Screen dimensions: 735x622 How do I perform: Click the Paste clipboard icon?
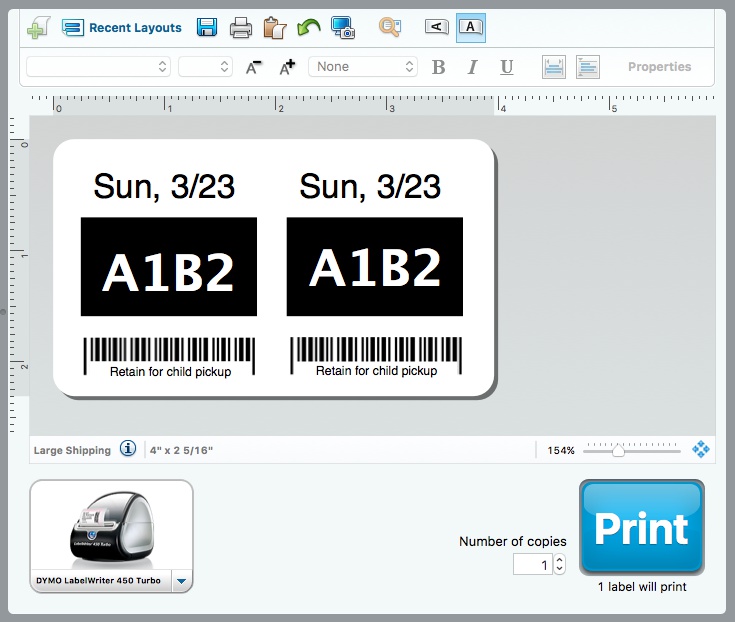pyautogui.click(x=275, y=28)
